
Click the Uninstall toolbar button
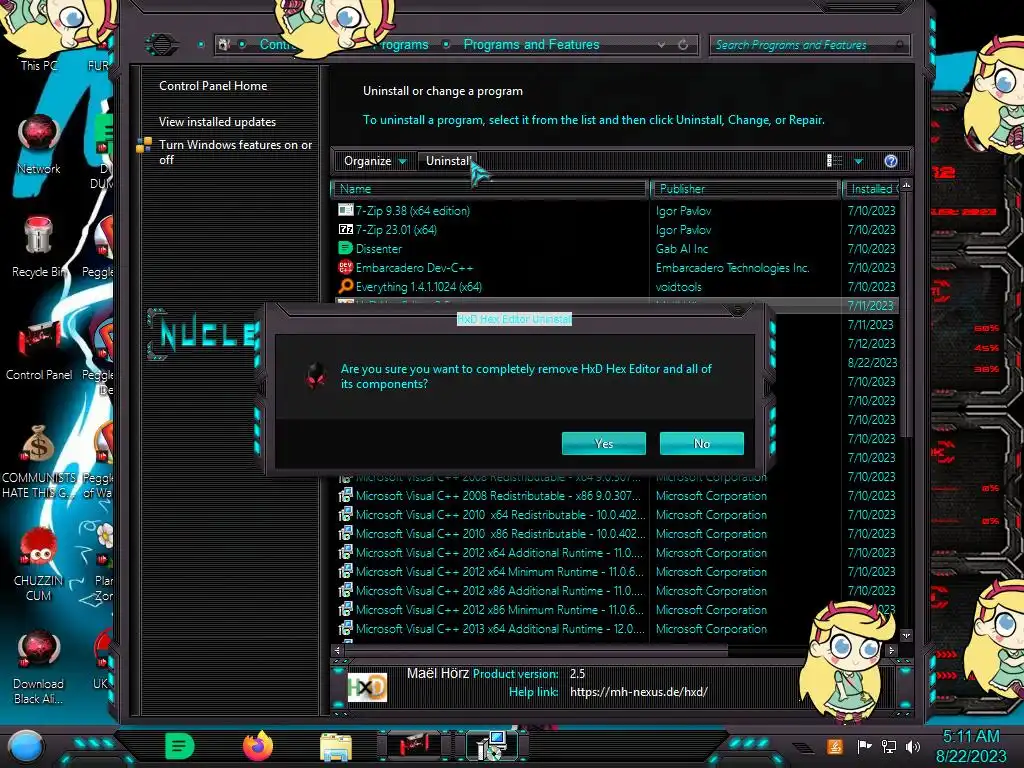(x=448, y=161)
